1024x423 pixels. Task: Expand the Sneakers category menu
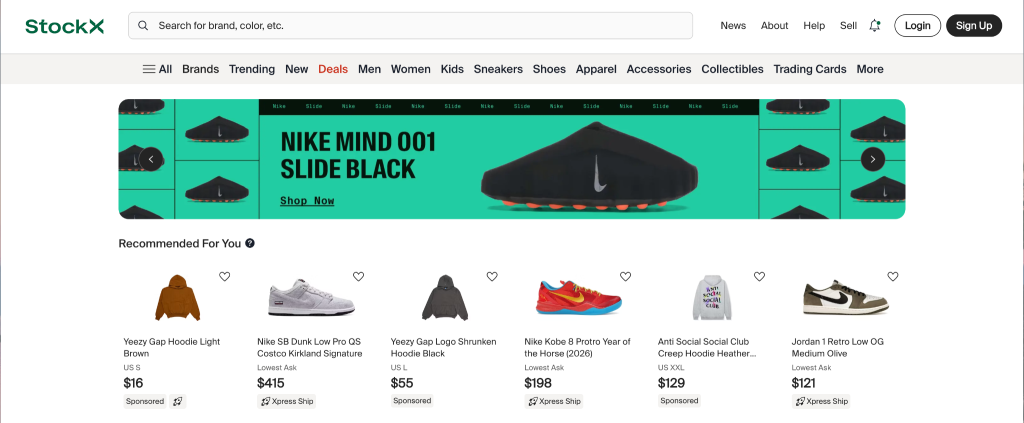[x=498, y=69]
